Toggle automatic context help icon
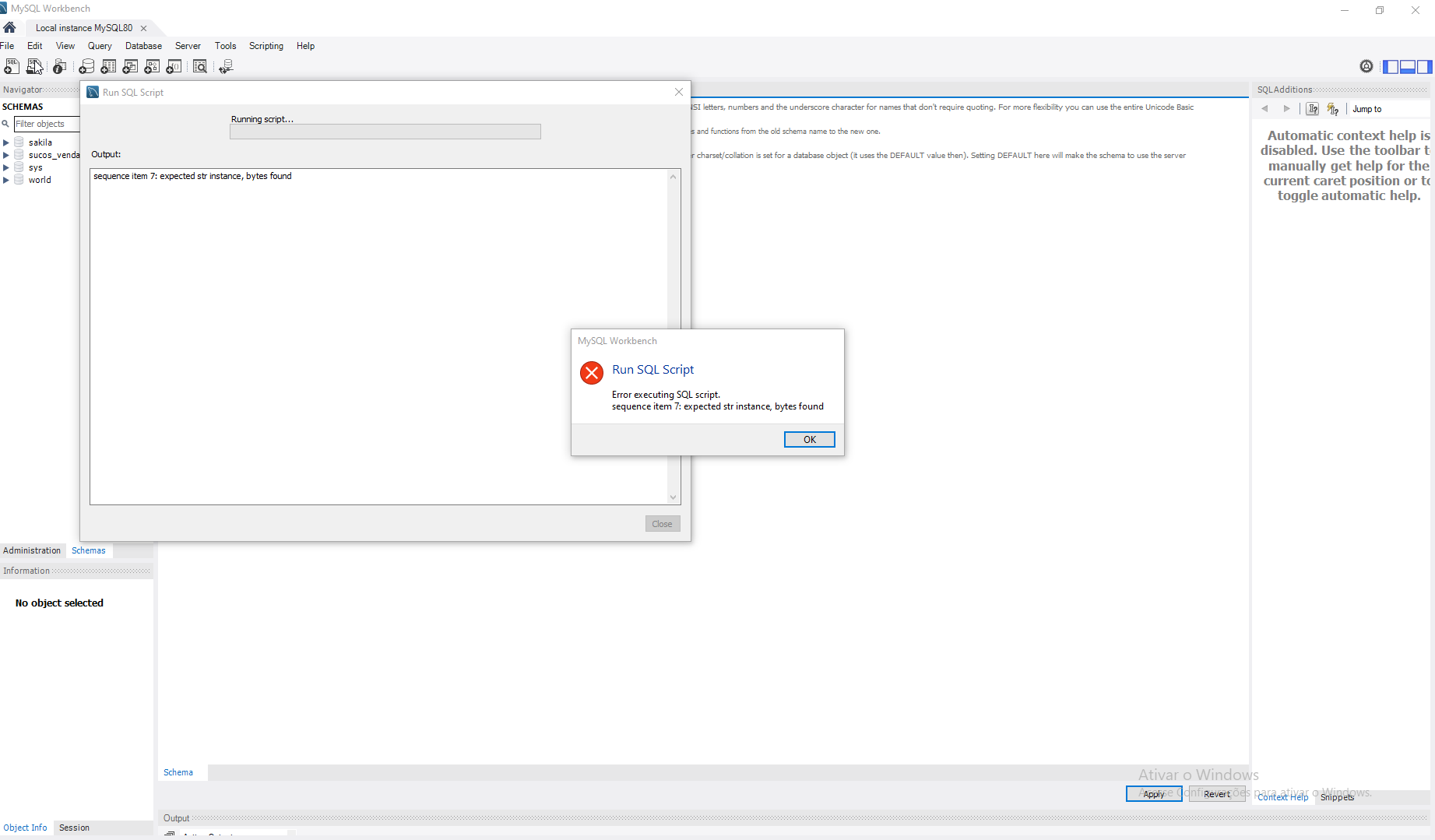Viewport: 1435px width, 840px height. coord(1333,109)
